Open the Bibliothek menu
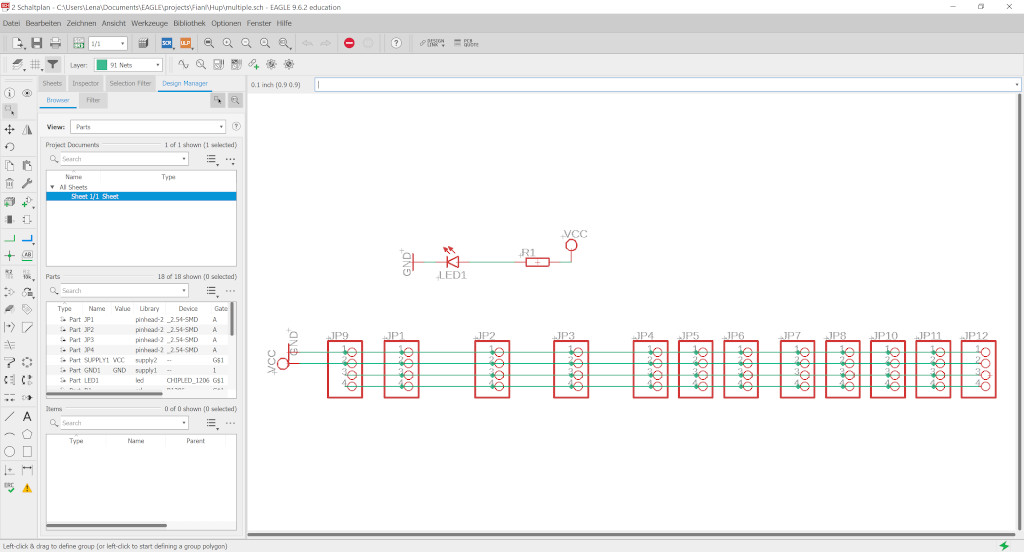The height and width of the screenshot is (552, 1024). point(189,23)
